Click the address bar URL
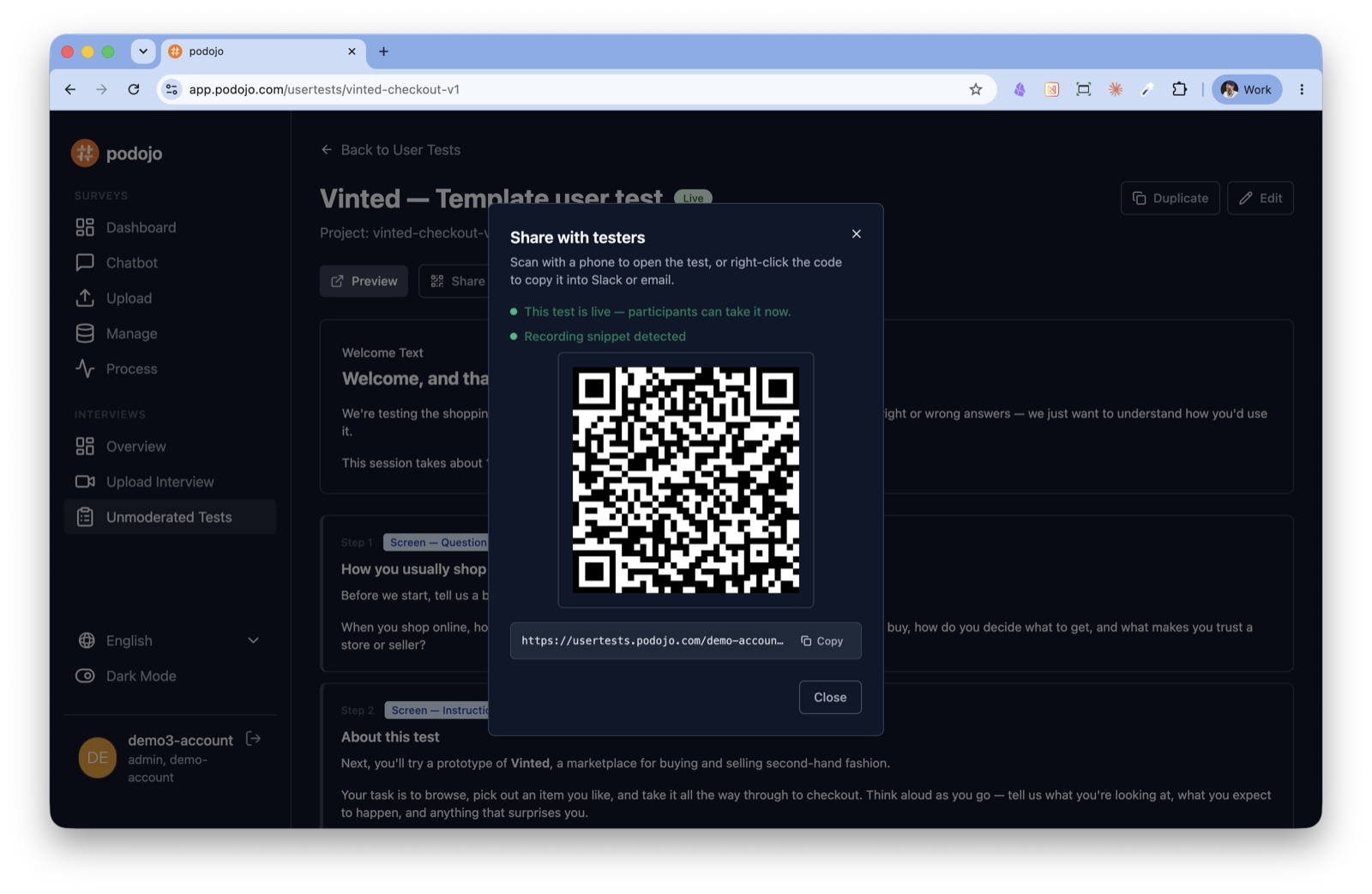Image resolution: width=1372 pixels, height=894 pixels. coord(324,89)
